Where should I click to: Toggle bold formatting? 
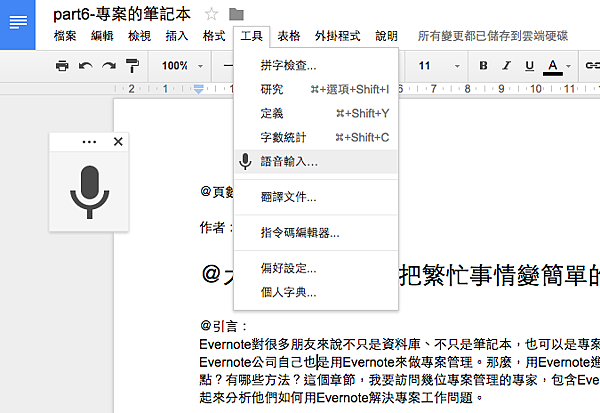[483, 66]
